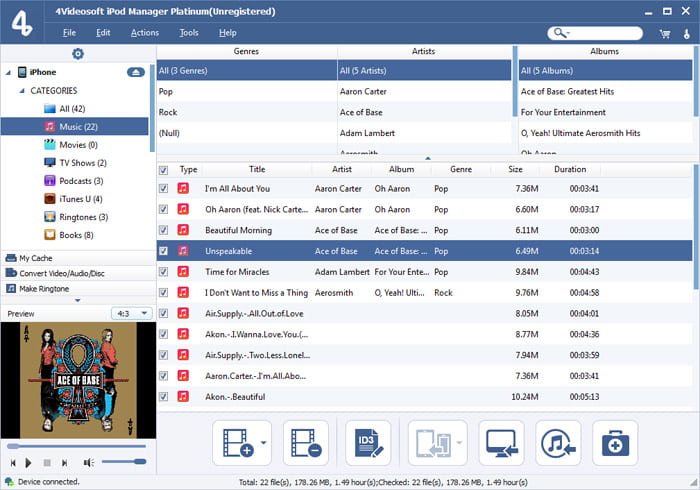Screen dimensions: 700x490
Task: Click the settings gear icon above iPhone
Action: coord(78,54)
